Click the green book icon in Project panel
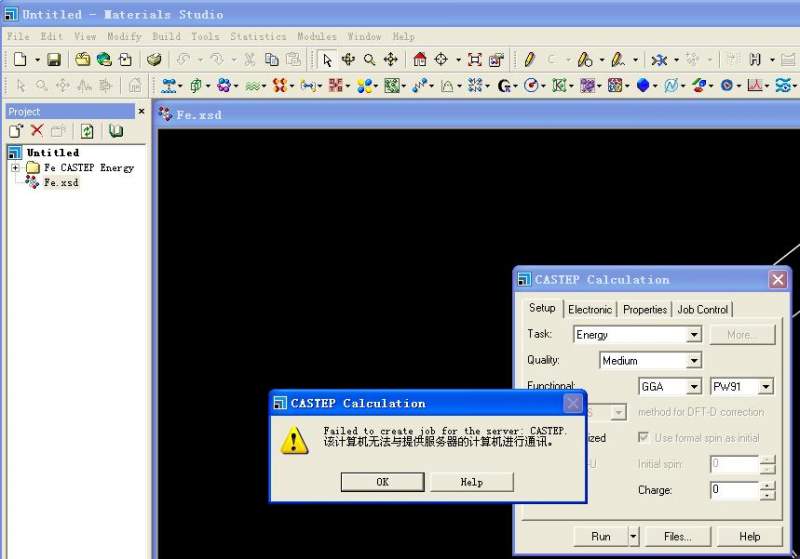Image resolution: width=800 pixels, height=559 pixels. coord(116,131)
